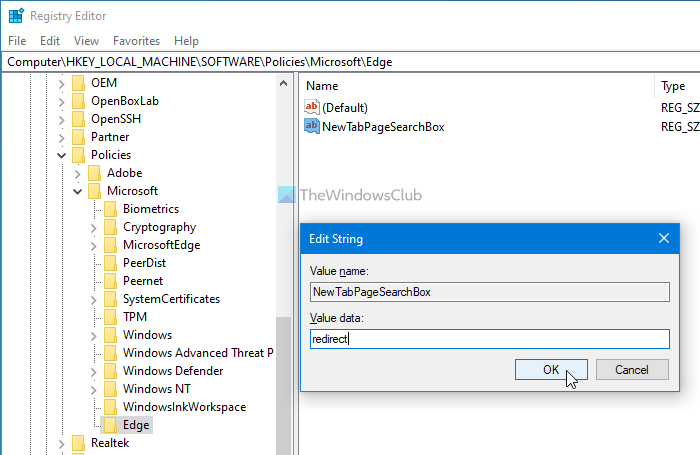Select the Realtek folder icon

[78, 443]
